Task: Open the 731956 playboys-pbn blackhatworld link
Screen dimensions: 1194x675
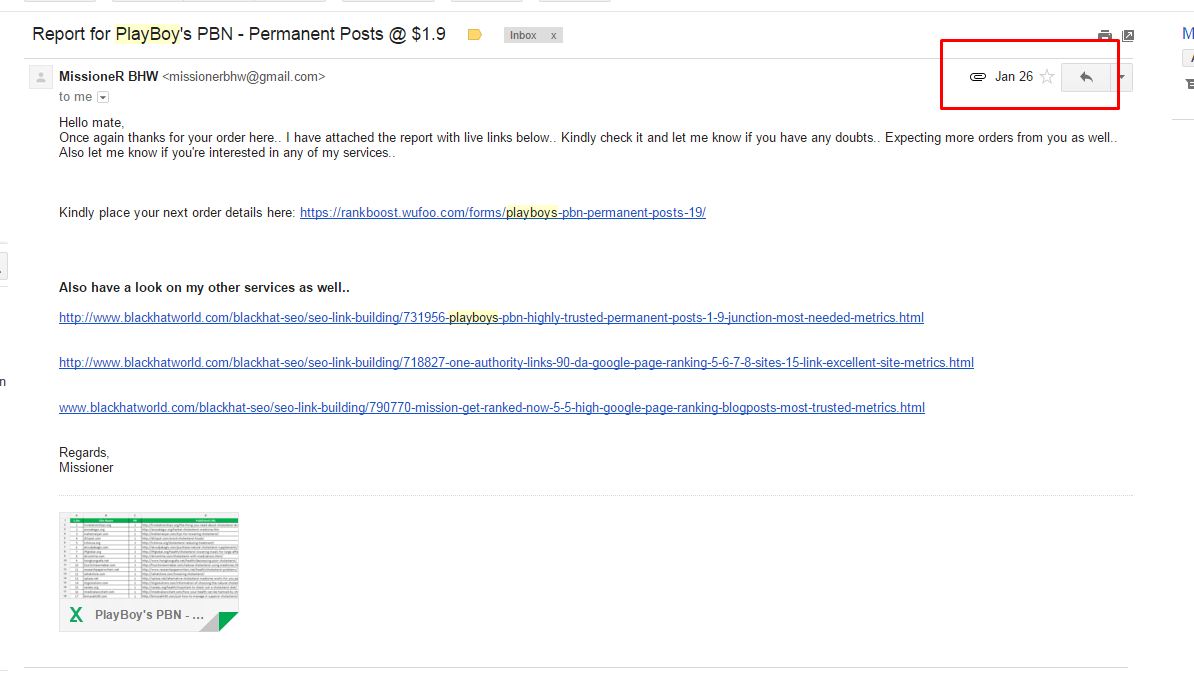Action: [x=491, y=318]
